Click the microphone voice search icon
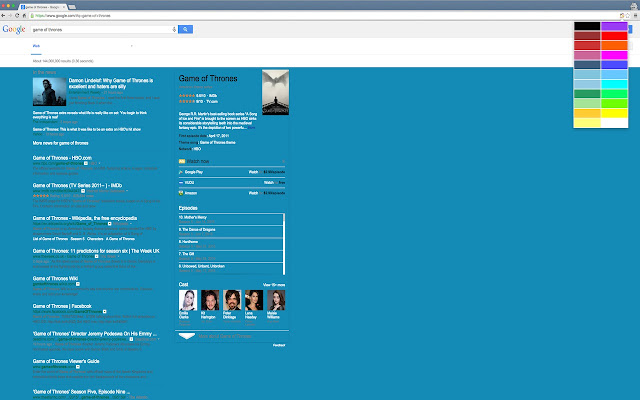 174,29
